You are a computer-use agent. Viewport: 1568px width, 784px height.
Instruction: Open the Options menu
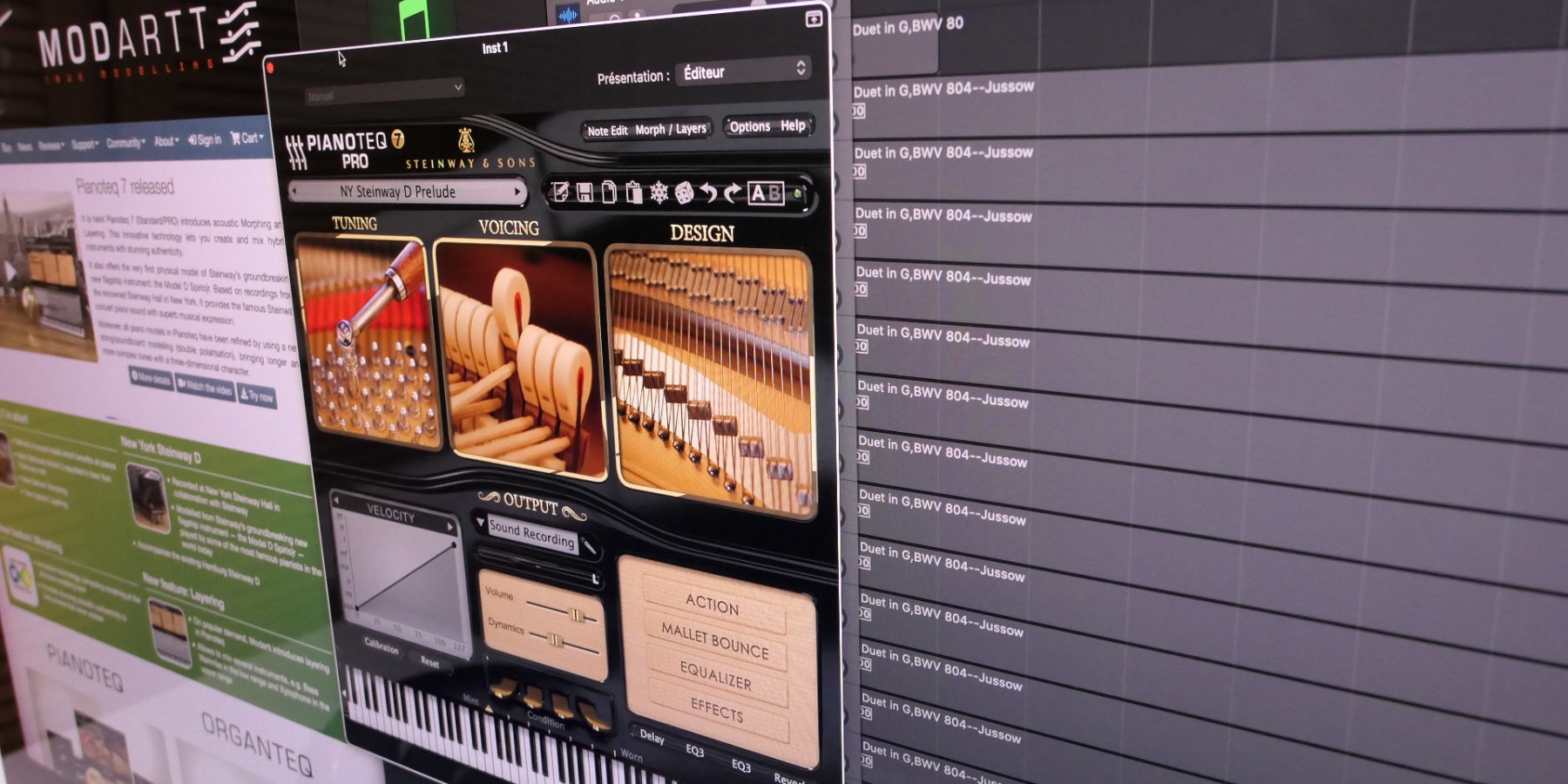point(749,126)
